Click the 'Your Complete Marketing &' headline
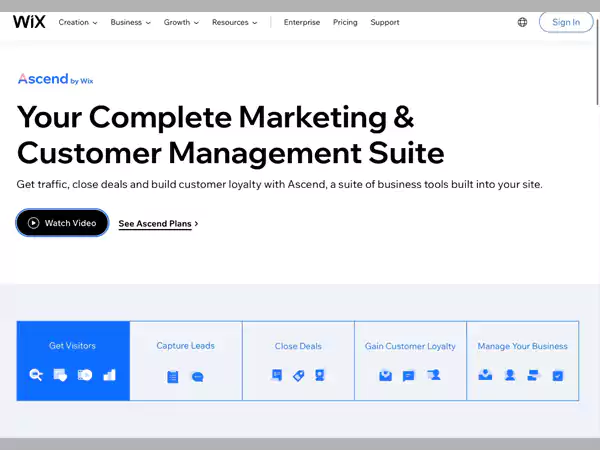The height and width of the screenshot is (450, 600). (x=215, y=117)
